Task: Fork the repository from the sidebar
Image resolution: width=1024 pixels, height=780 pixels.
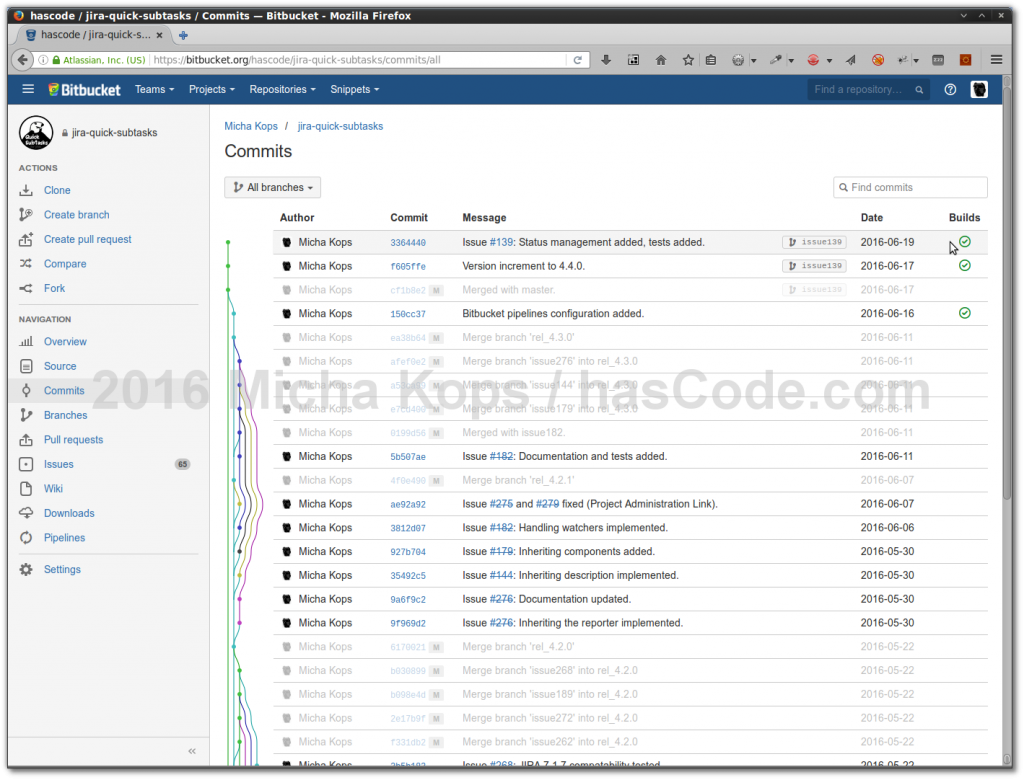Action: (x=57, y=288)
